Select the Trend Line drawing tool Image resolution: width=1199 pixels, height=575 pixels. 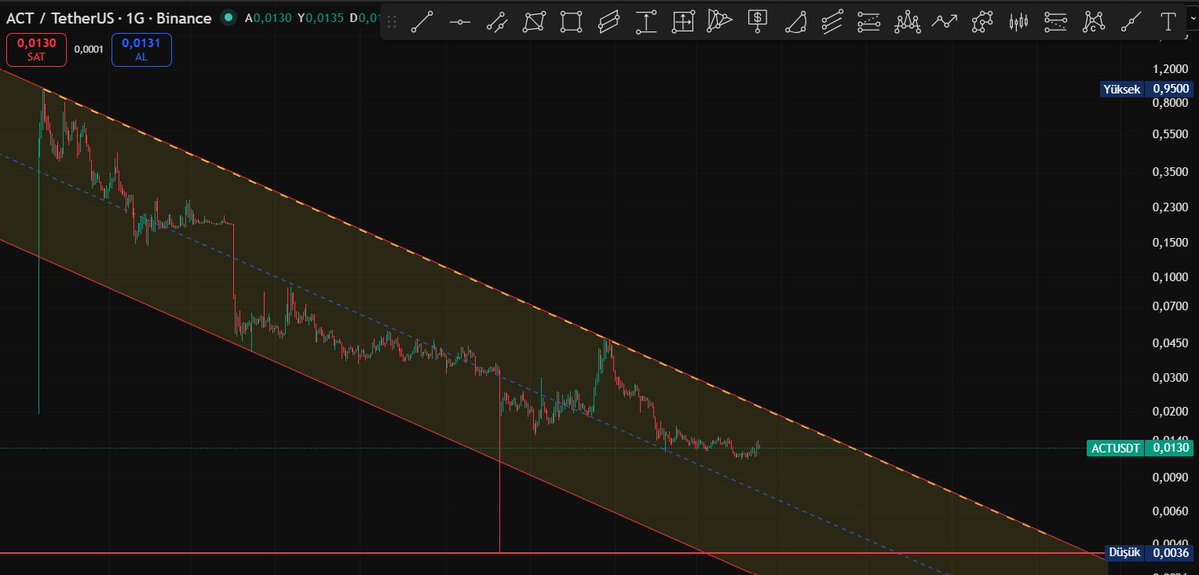tap(423, 21)
